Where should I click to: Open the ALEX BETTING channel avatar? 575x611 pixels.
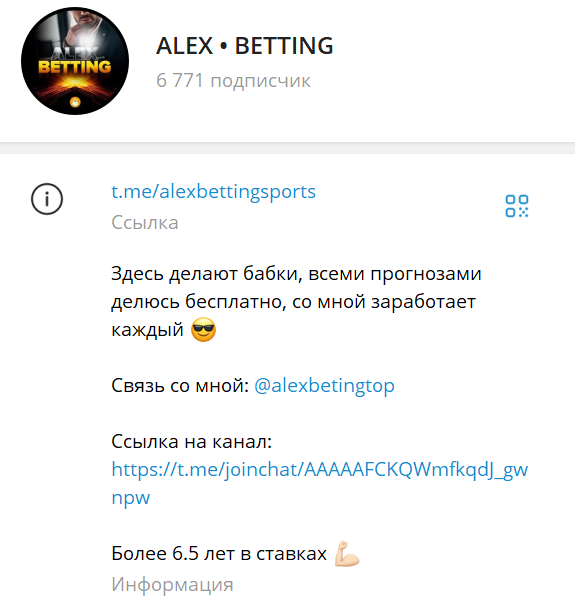75,61
